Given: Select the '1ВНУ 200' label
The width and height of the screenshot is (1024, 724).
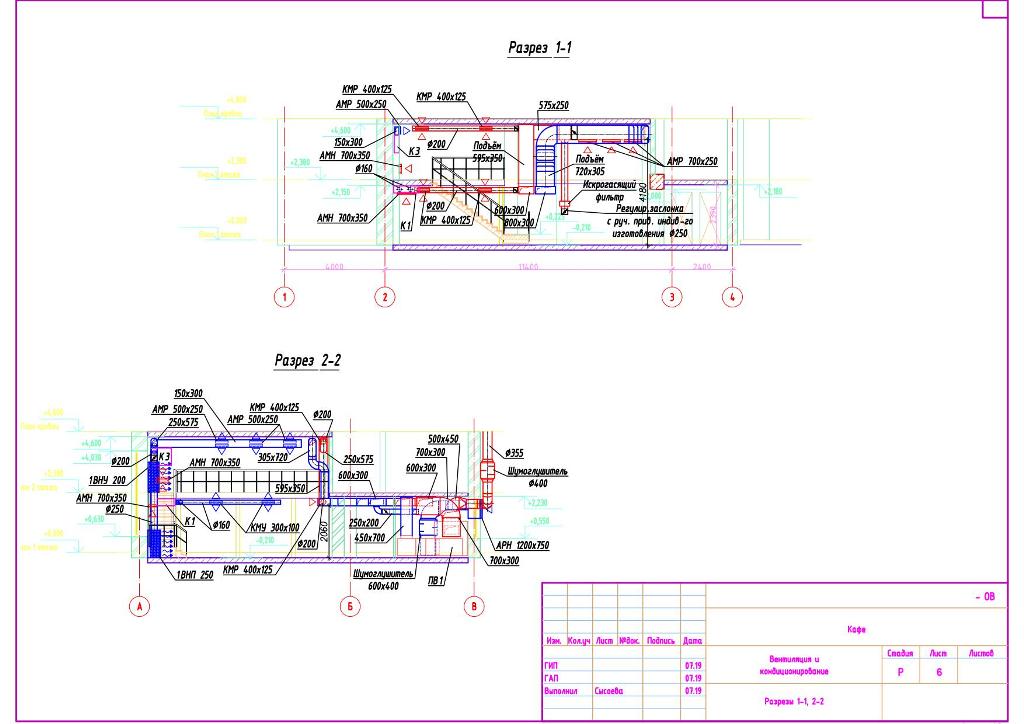Looking at the screenshot, I should click(107, 480).
